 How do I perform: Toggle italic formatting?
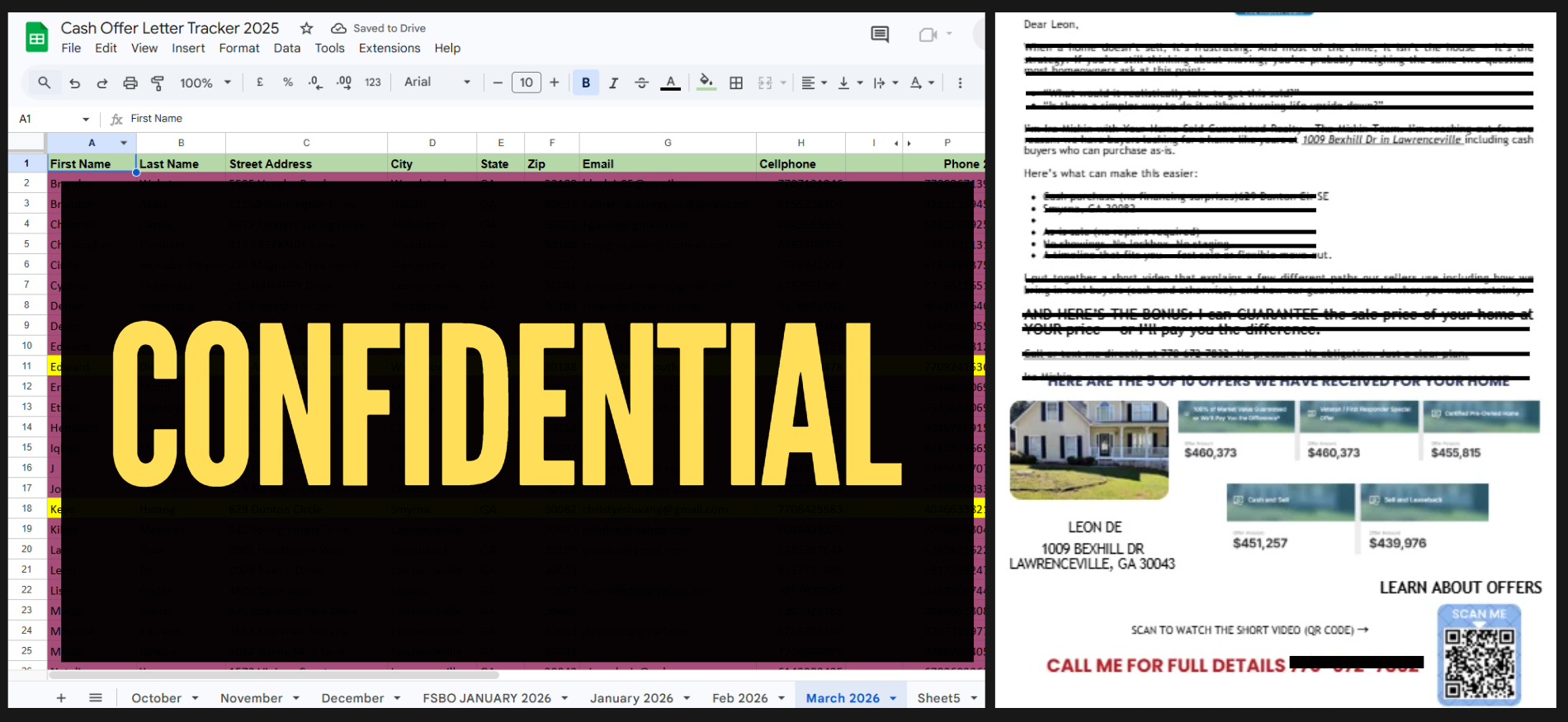tap(613, 83)
